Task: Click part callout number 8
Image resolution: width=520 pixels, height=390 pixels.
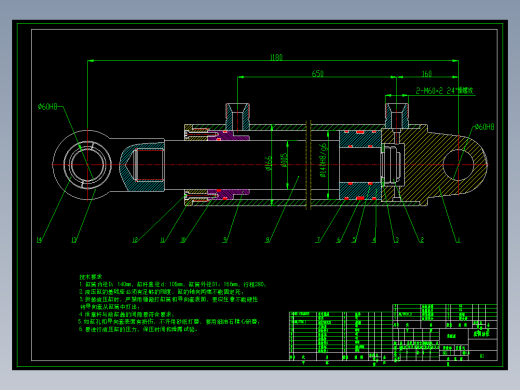Action: 267,240
